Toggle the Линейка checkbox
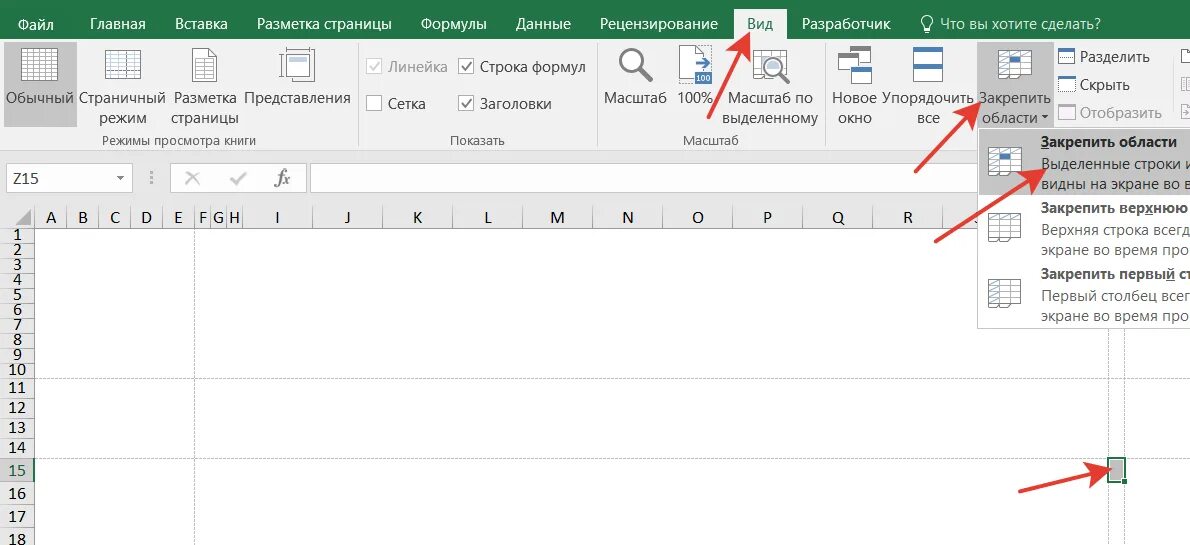 (373, 67)
